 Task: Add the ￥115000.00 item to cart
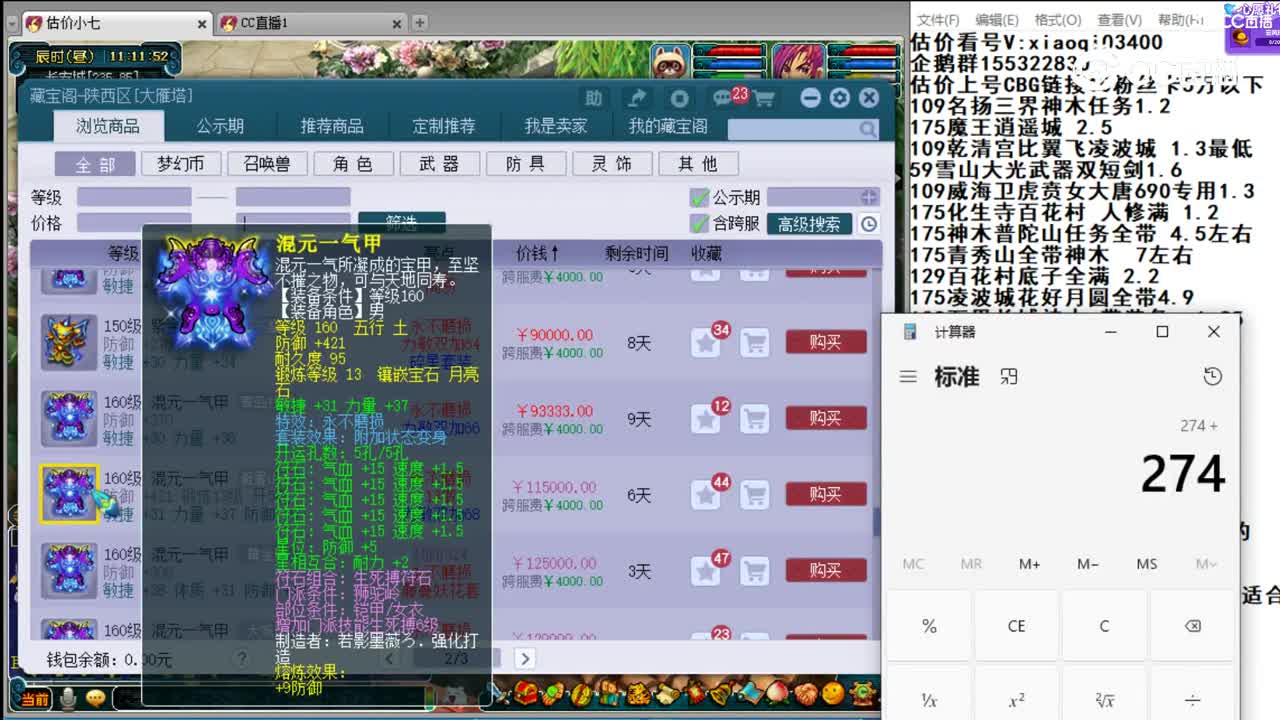tap(754, 495)
